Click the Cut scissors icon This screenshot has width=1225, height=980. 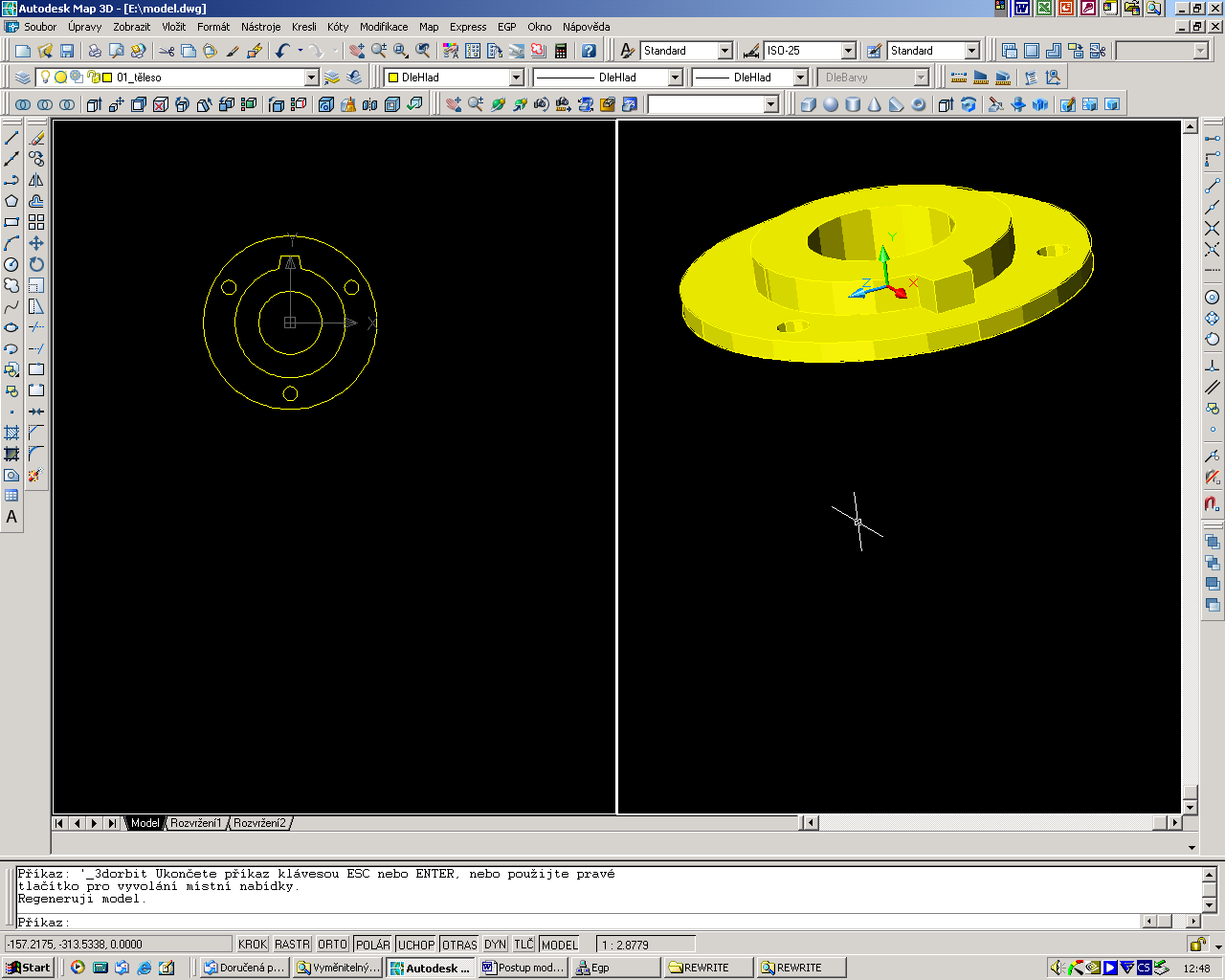tap(167, 51)
